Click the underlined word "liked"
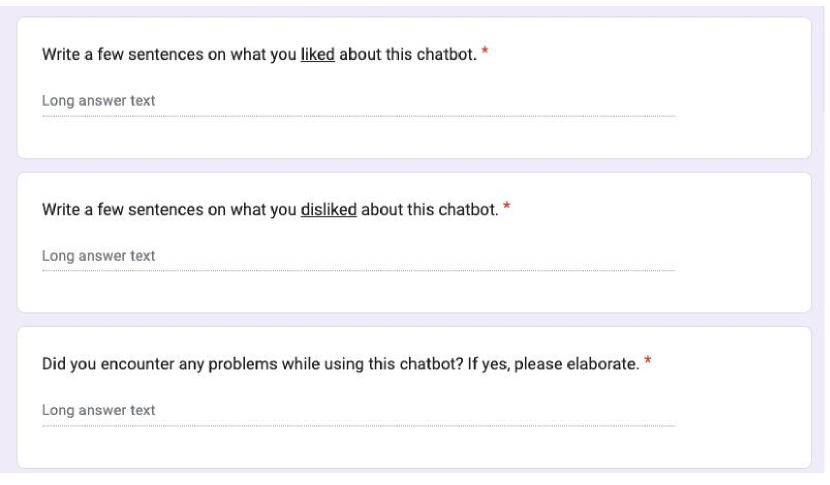 pos(318,53)
